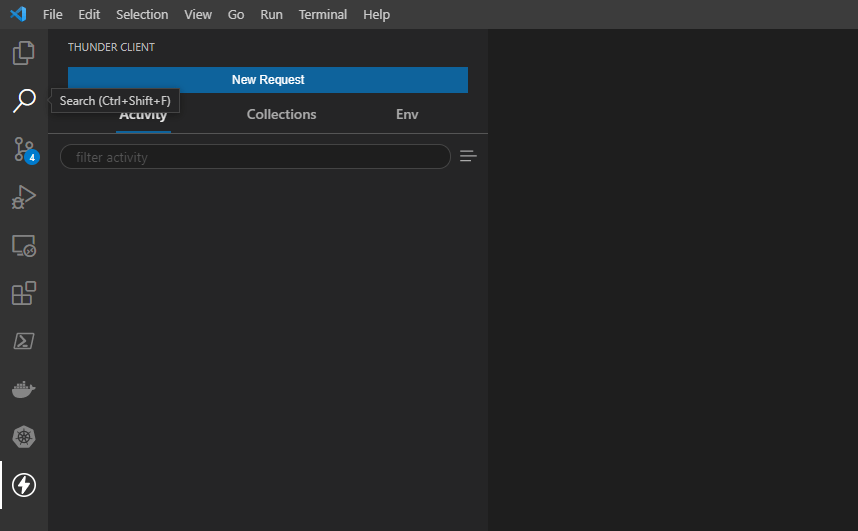Open the Search view magnifier icon
Viewport: 858px width, 531px height.
pos(24,101)
